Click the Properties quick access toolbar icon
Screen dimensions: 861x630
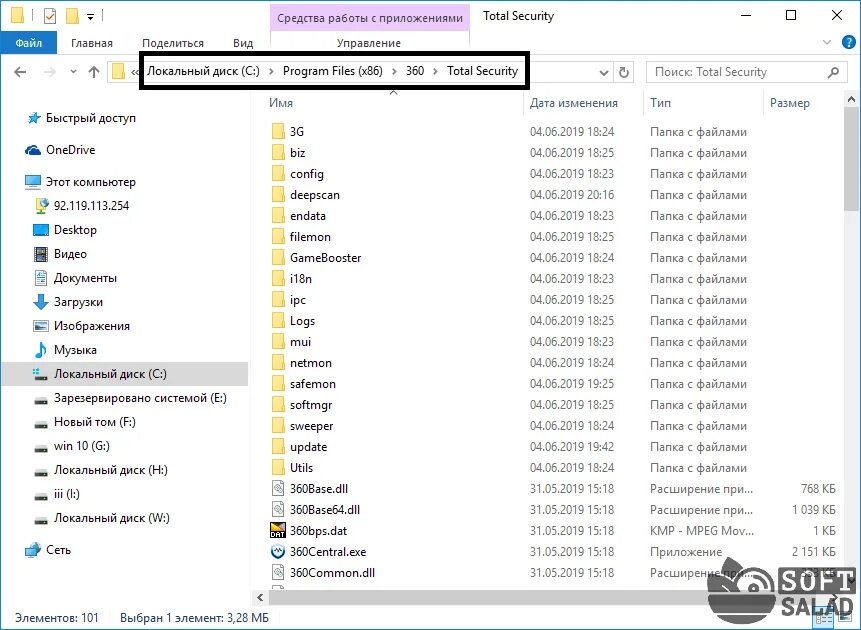click(49, 16)
